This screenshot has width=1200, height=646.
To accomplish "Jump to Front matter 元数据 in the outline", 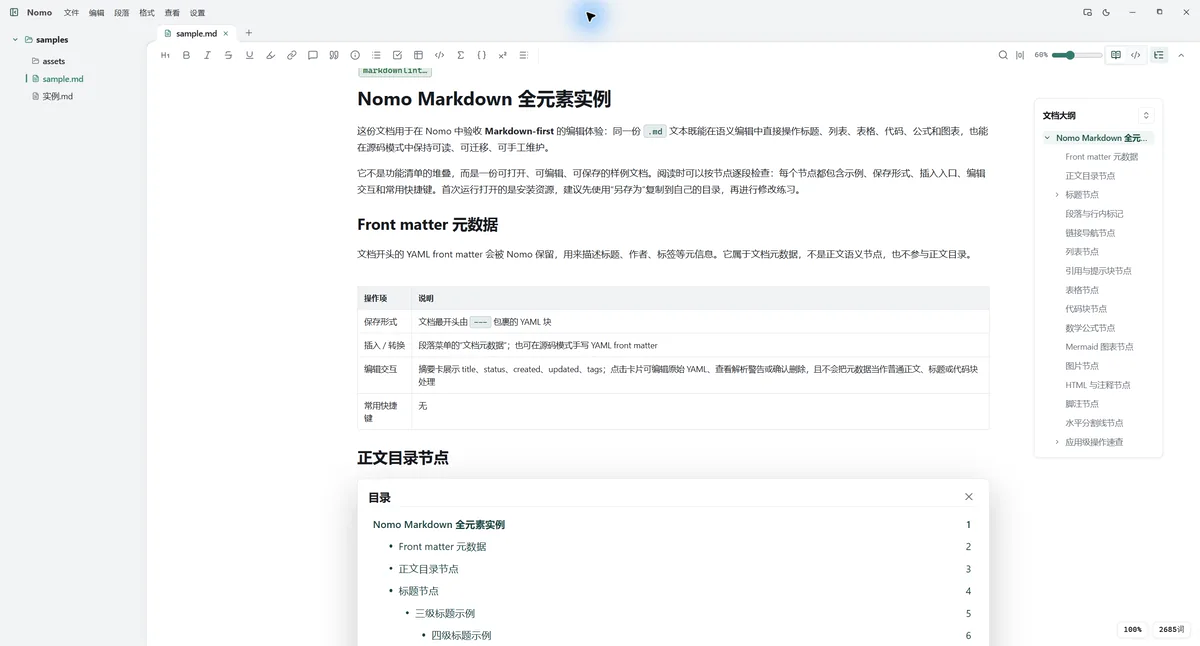I will (1101, 157).
